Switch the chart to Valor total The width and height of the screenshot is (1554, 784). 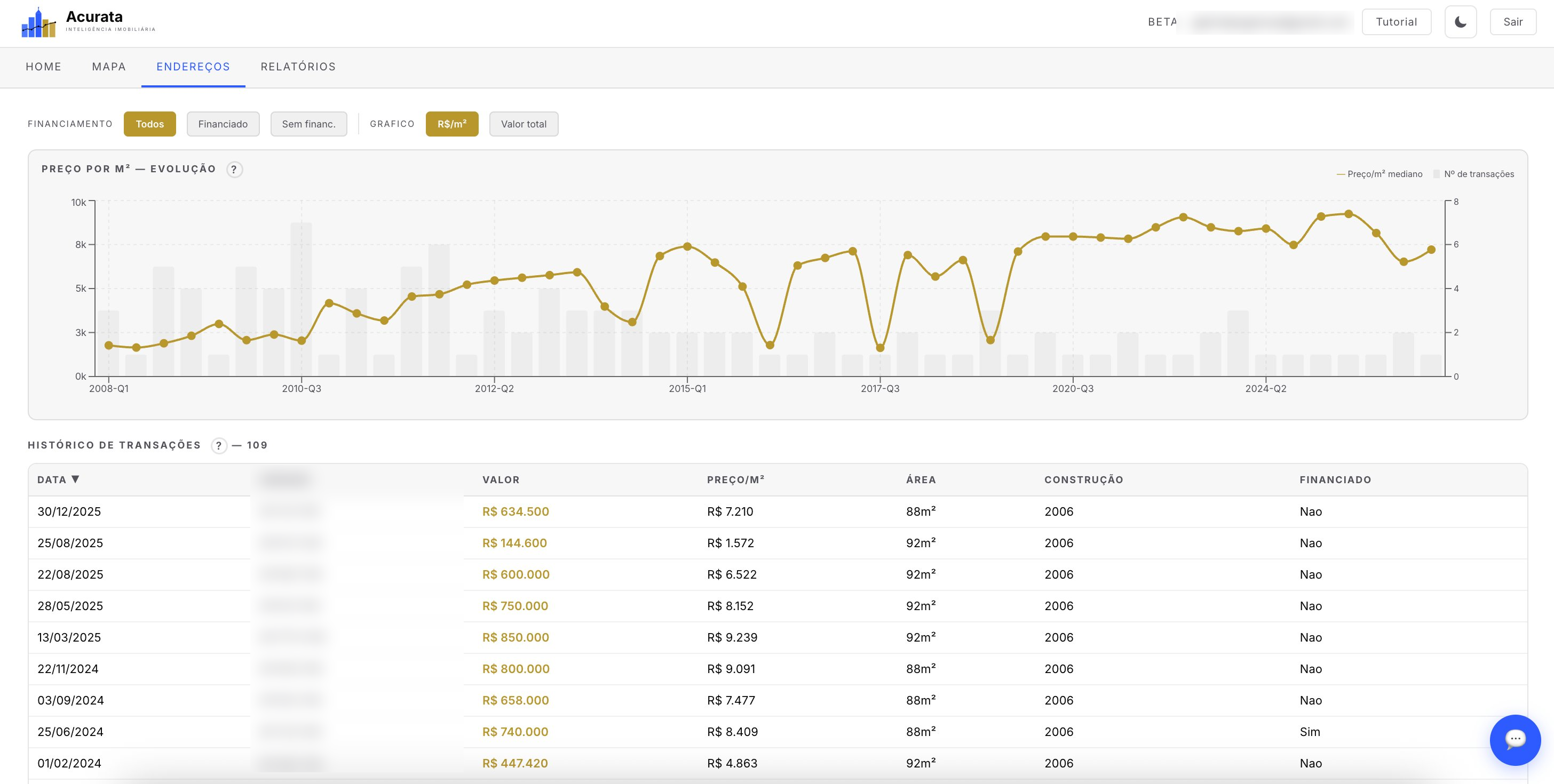[524, 124]
